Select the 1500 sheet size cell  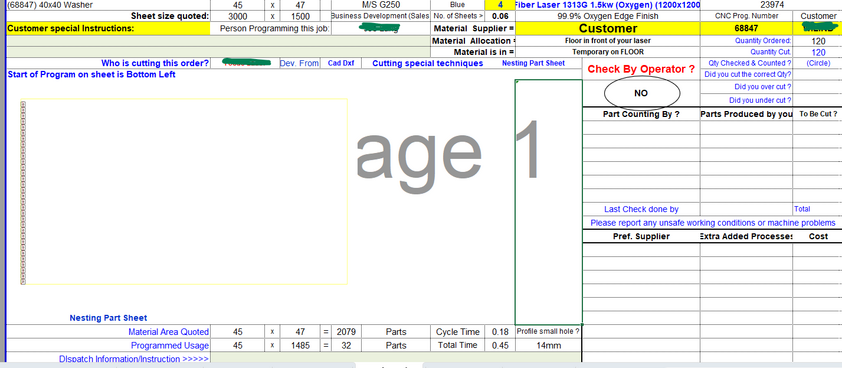click(x=301, y=16)
